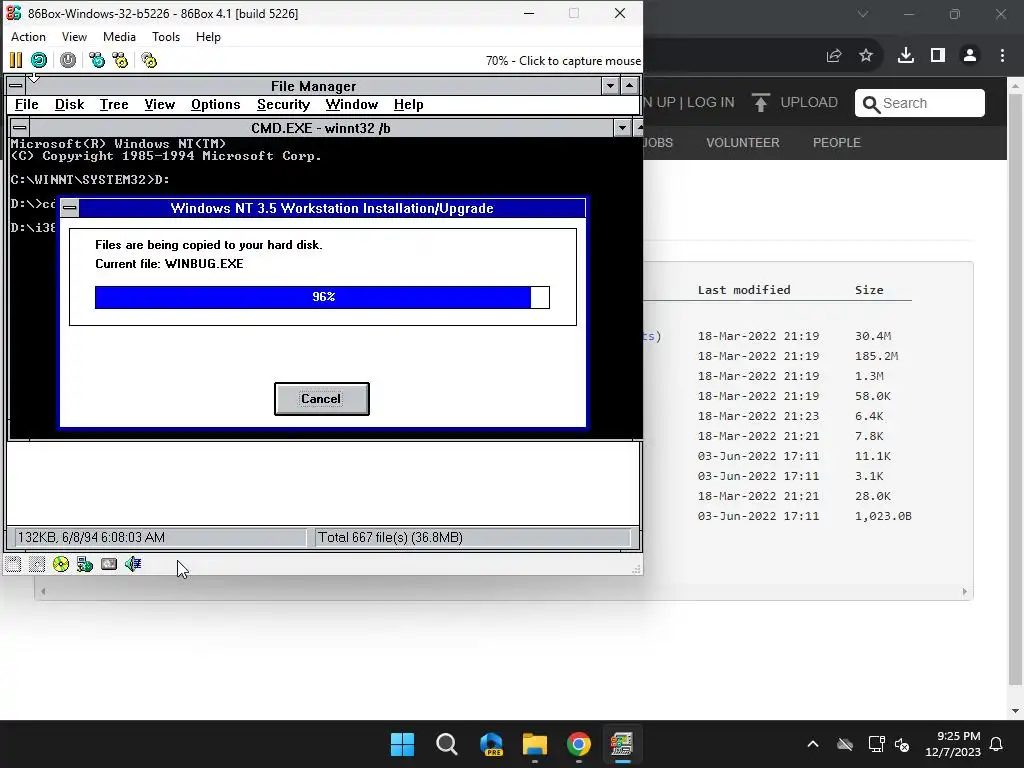Minimize File Manager with down arrow
1024x768 pixels.
click(610, 86)
